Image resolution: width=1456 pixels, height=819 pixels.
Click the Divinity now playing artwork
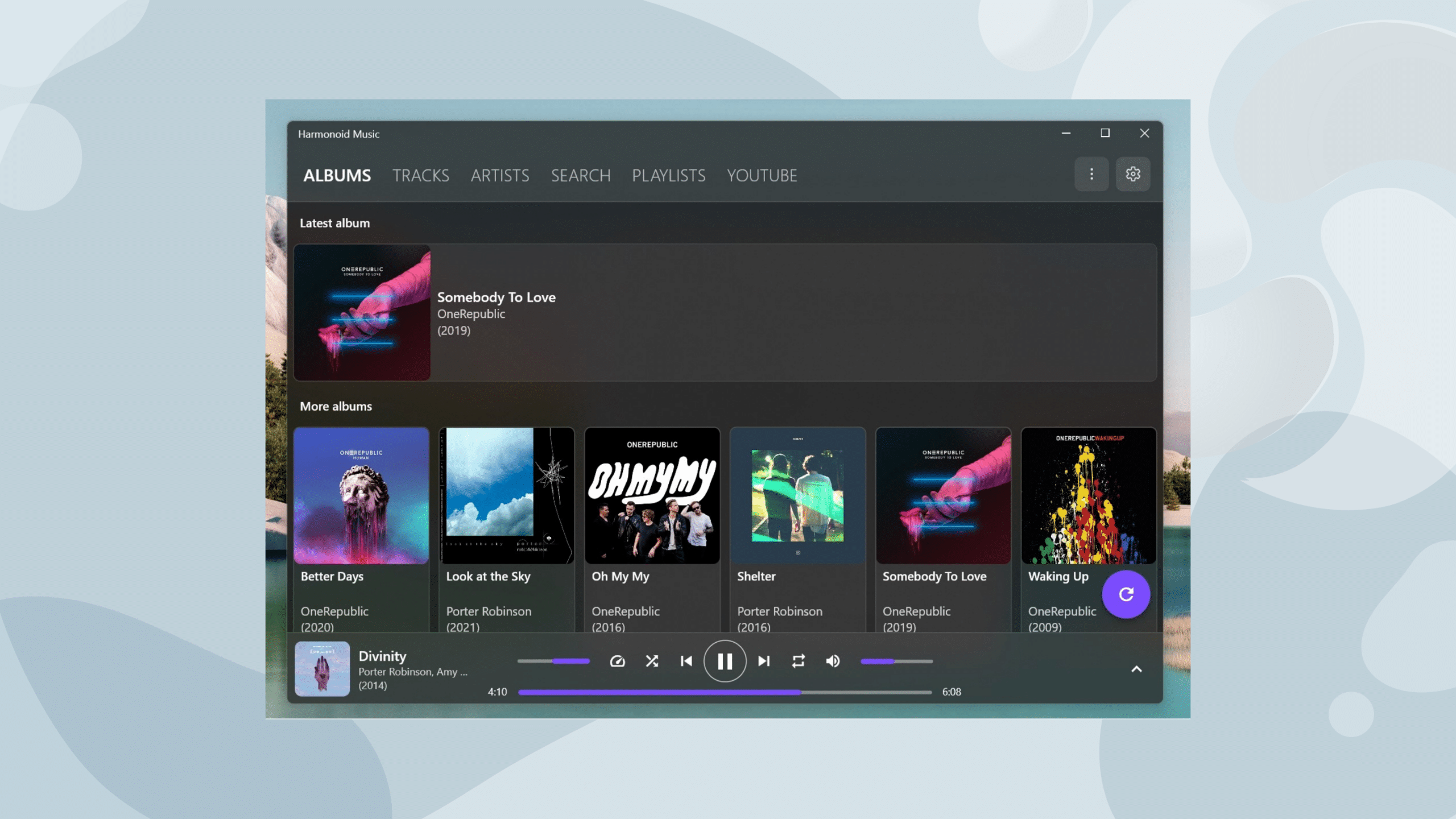[x=322, y=669]
